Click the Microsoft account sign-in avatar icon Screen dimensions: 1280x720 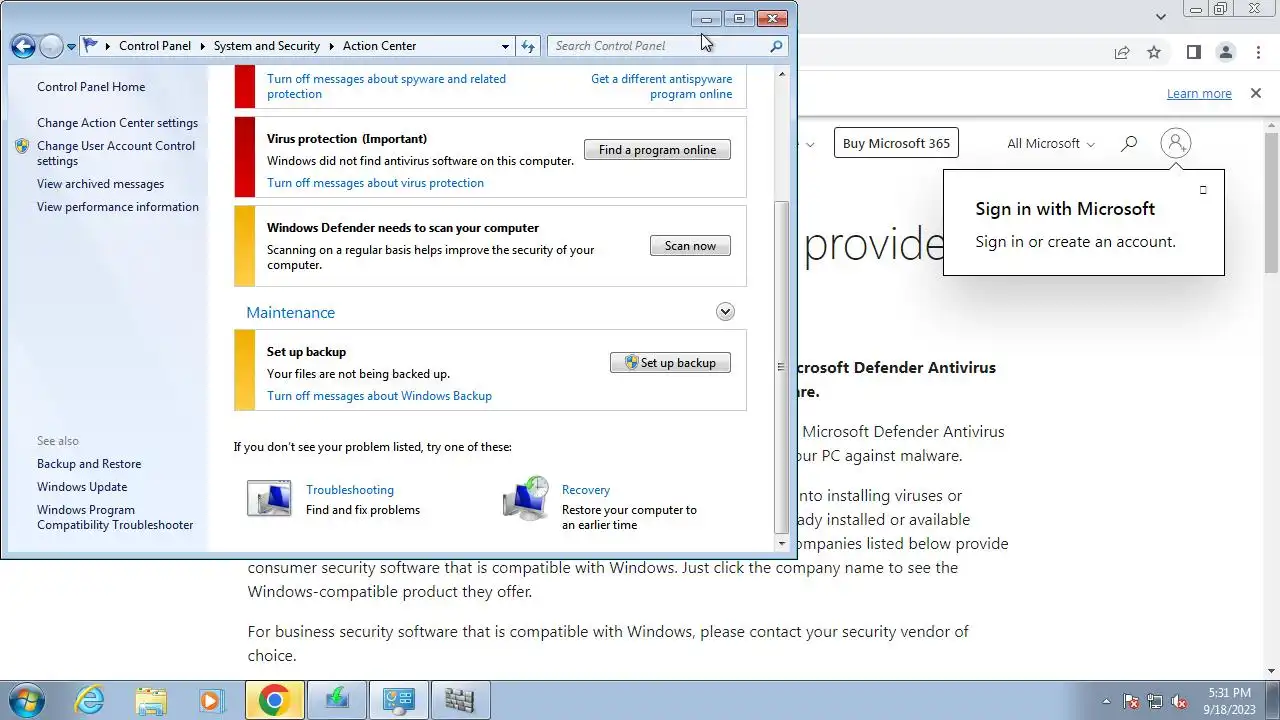coord(1176,143)
